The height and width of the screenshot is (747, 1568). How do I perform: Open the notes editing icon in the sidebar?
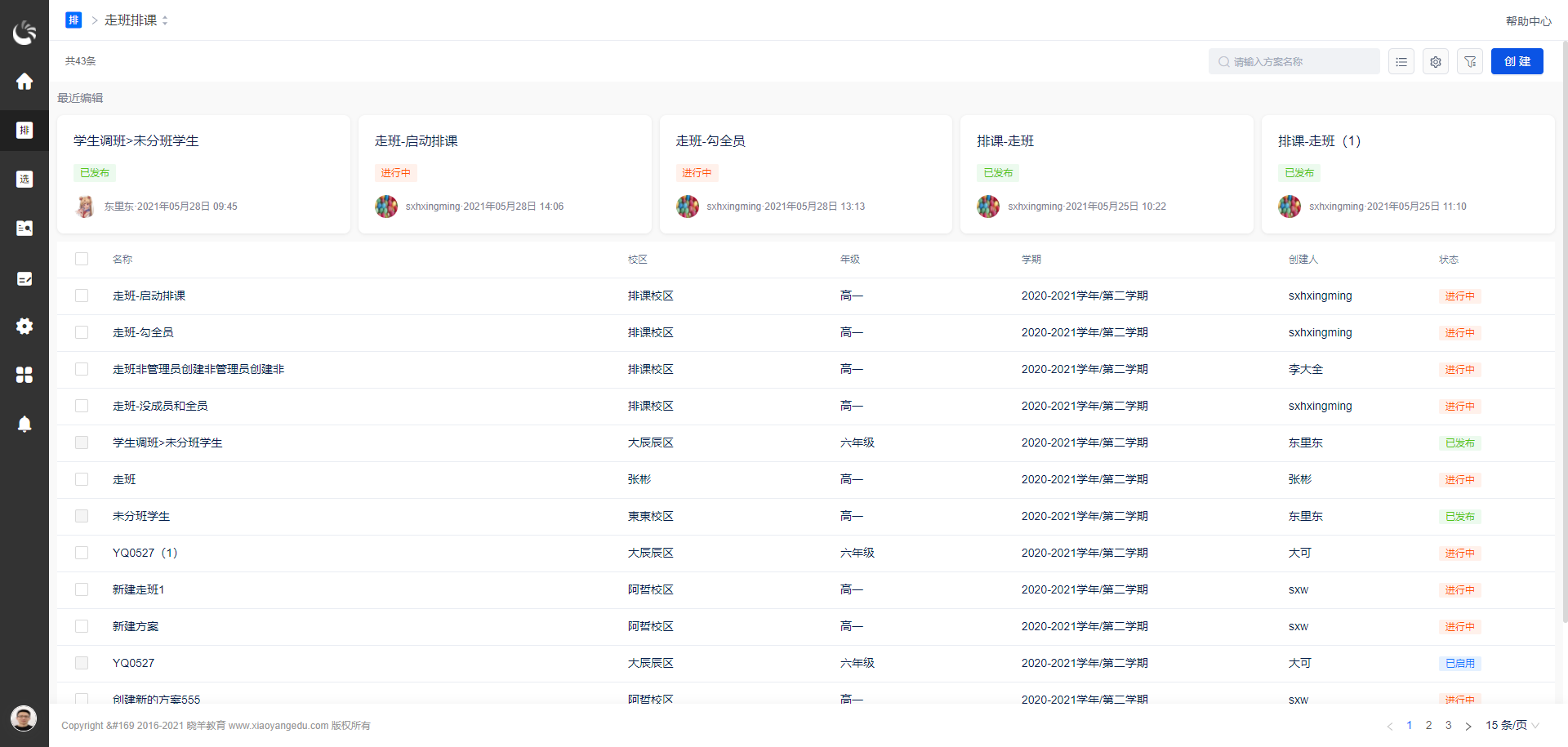point(24,278)
